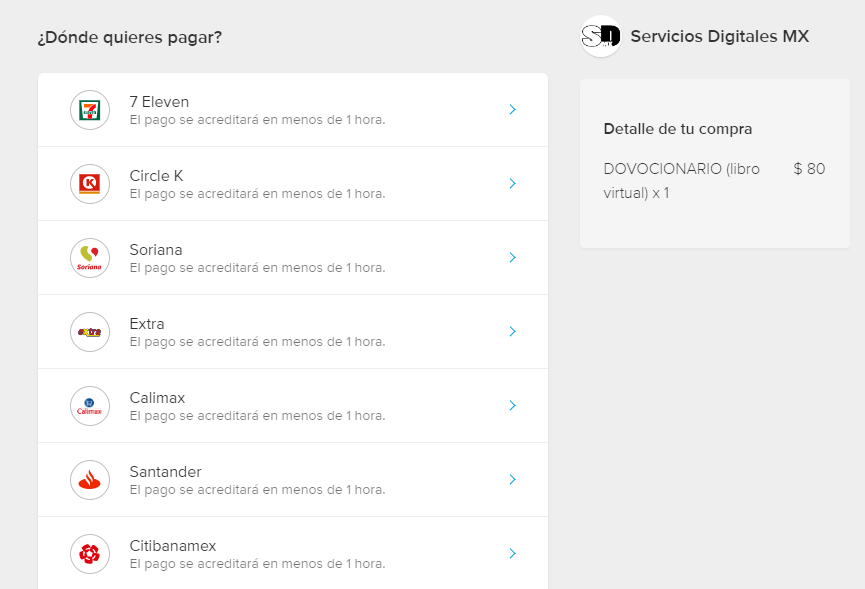This screenshot has height=589, width=865.
Task: Click the Circle K logo icon
Action: [x=90, y=184]
